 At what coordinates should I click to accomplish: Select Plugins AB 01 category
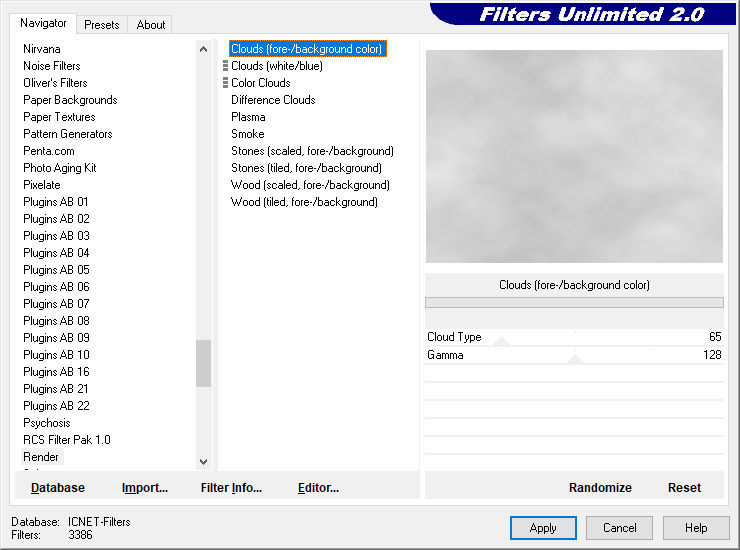(56, 202)
